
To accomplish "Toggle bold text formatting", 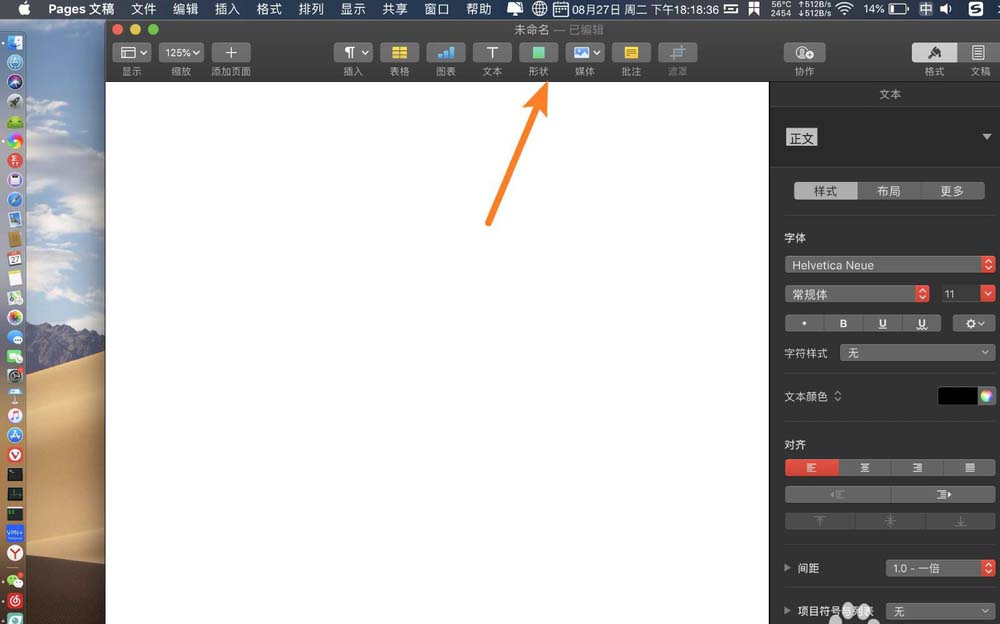I will click(x=843, y=323).
